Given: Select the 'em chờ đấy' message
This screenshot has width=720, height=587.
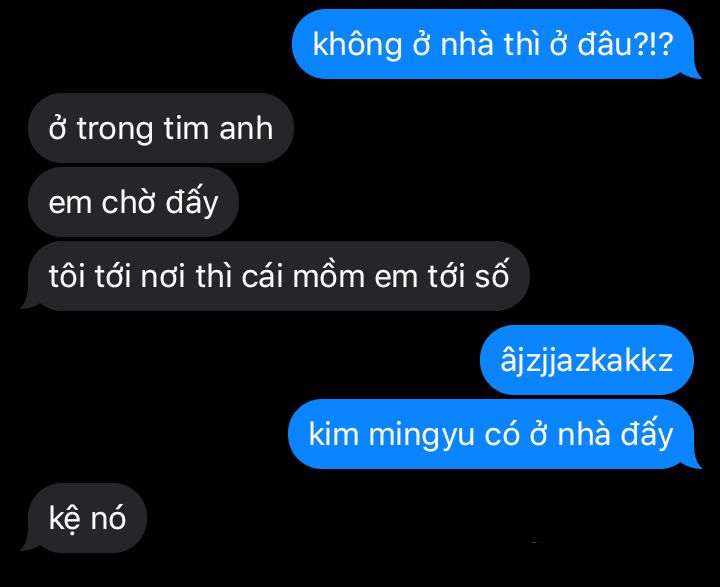Looking at the screenshot, I should click(133, 202).
